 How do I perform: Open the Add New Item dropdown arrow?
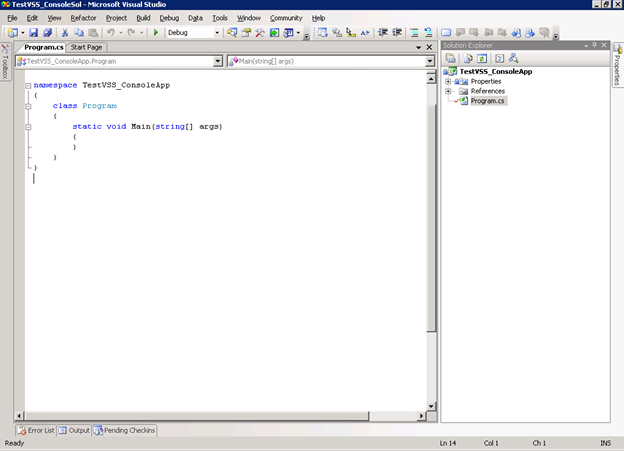point(23,33)
